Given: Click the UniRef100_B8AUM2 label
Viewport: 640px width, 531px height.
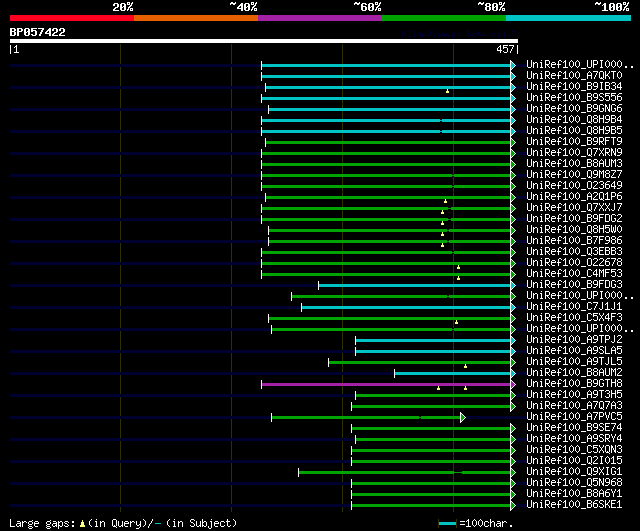Looking at the screenshot, I should [574, 373].
